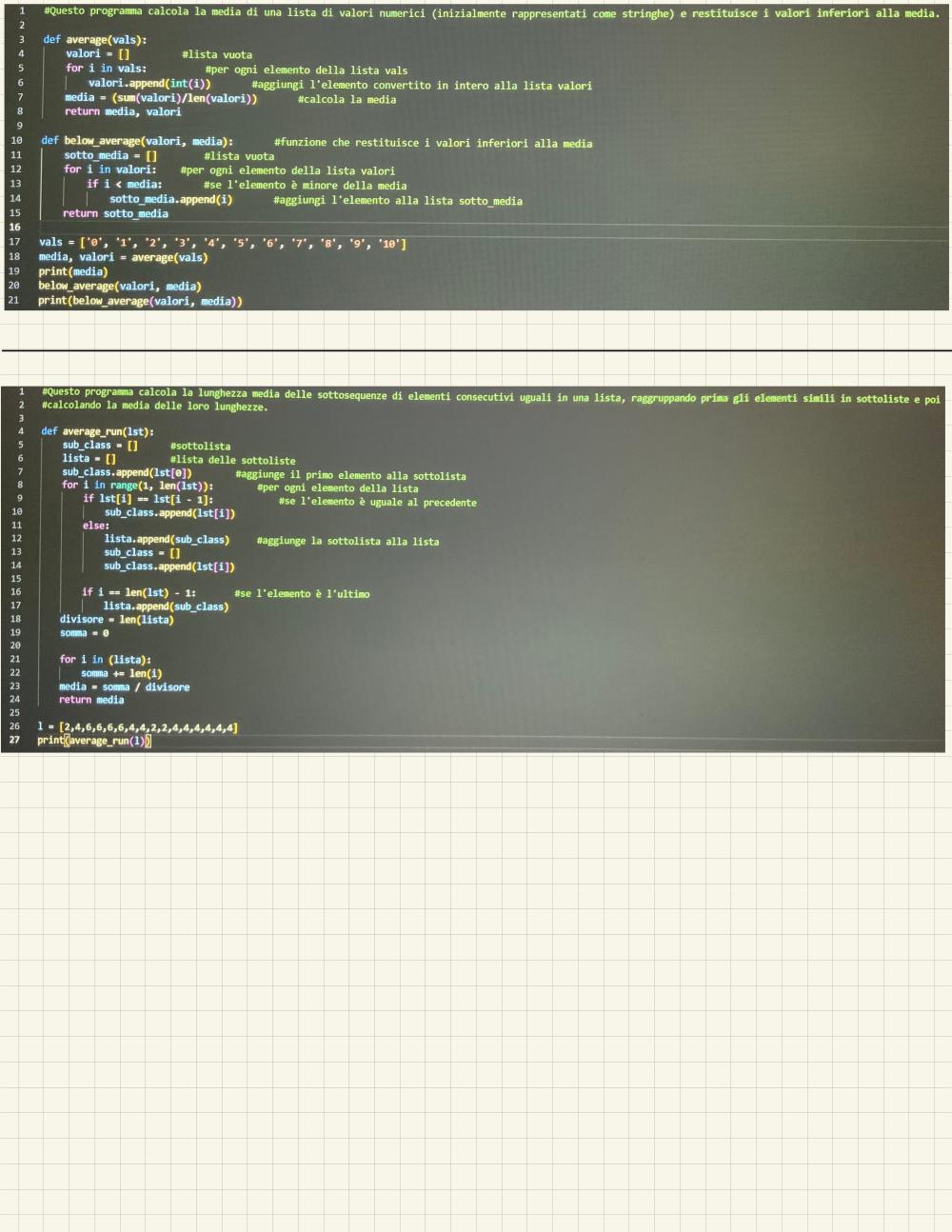Click the line "return media, valori"
The width and height of the screenshot is (952, 1232).
pyautogui.click(x=123, y=112)
